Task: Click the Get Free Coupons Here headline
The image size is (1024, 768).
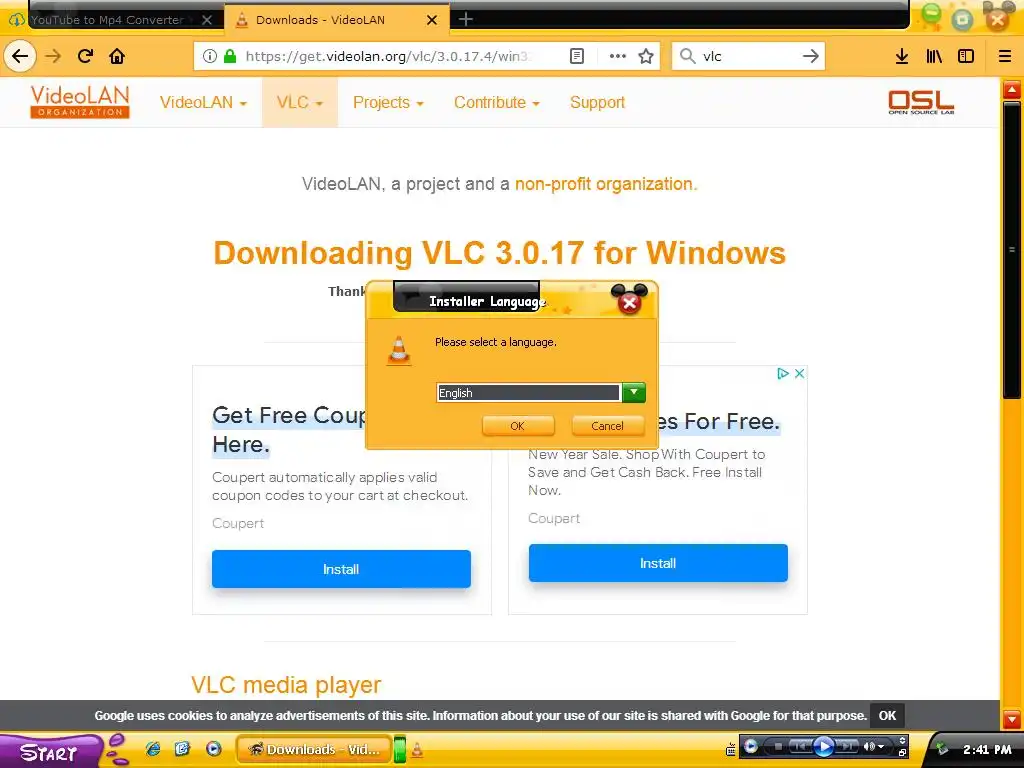Action: [287, 430]
